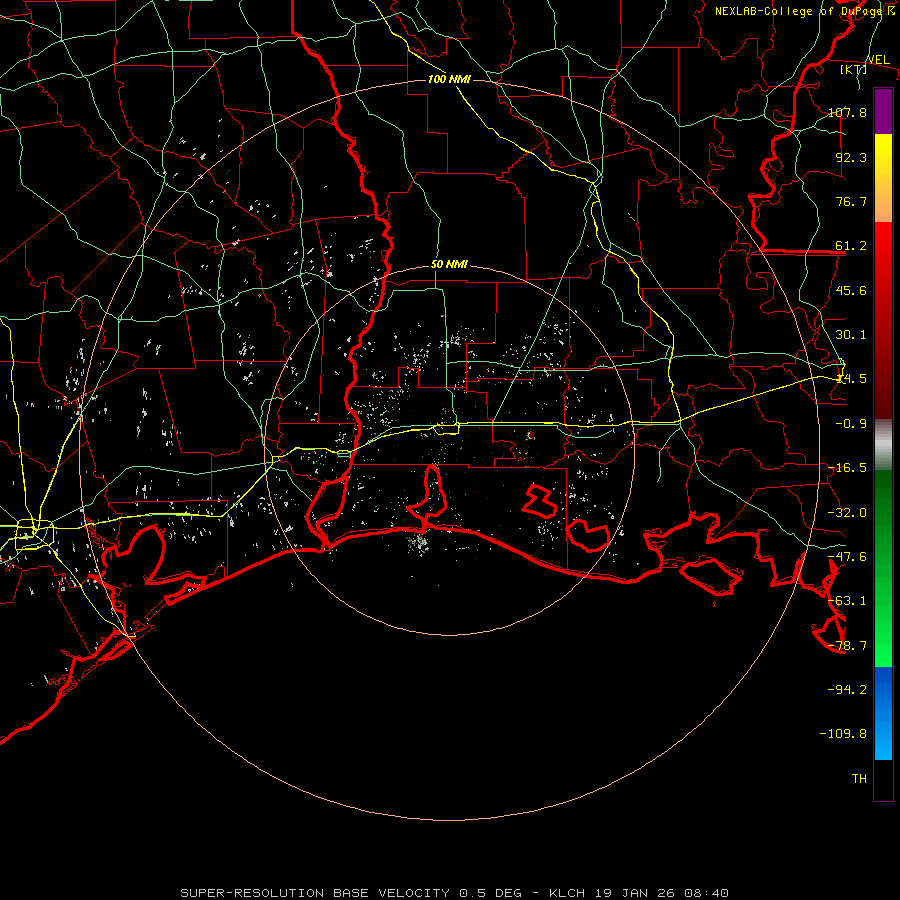Screen dimensions: 900x900
Task: Select the black TH segment of the color bar
Action: (883, 779)
